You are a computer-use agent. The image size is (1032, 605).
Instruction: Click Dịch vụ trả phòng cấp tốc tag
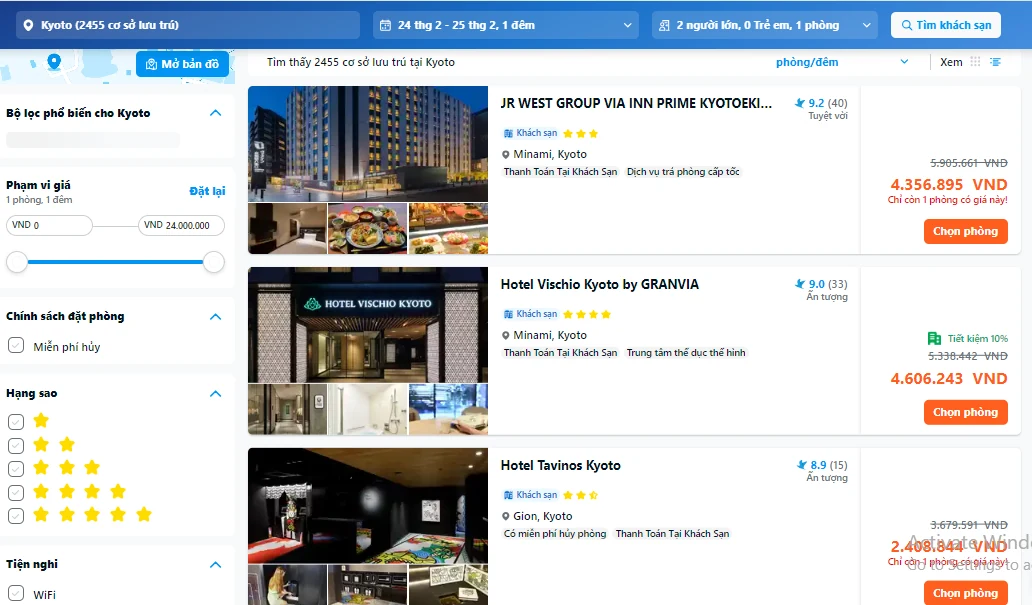[683, 172]
